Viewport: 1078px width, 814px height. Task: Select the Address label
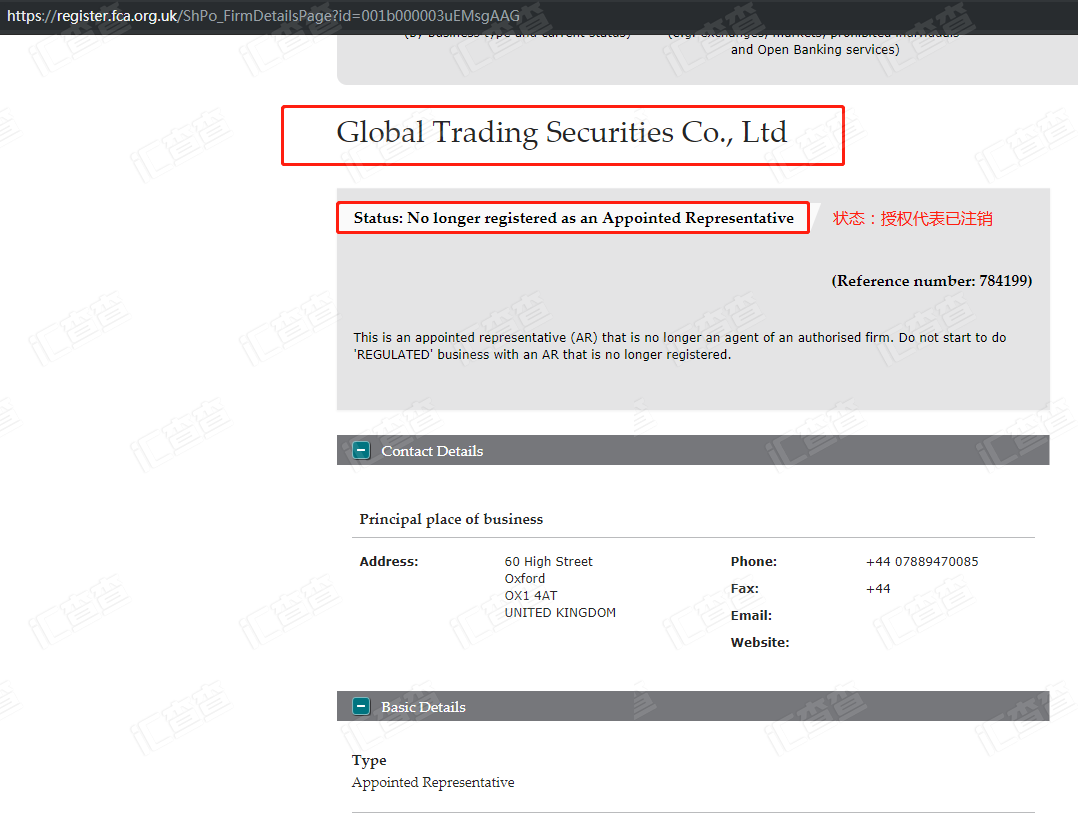(x=388, y=562)
